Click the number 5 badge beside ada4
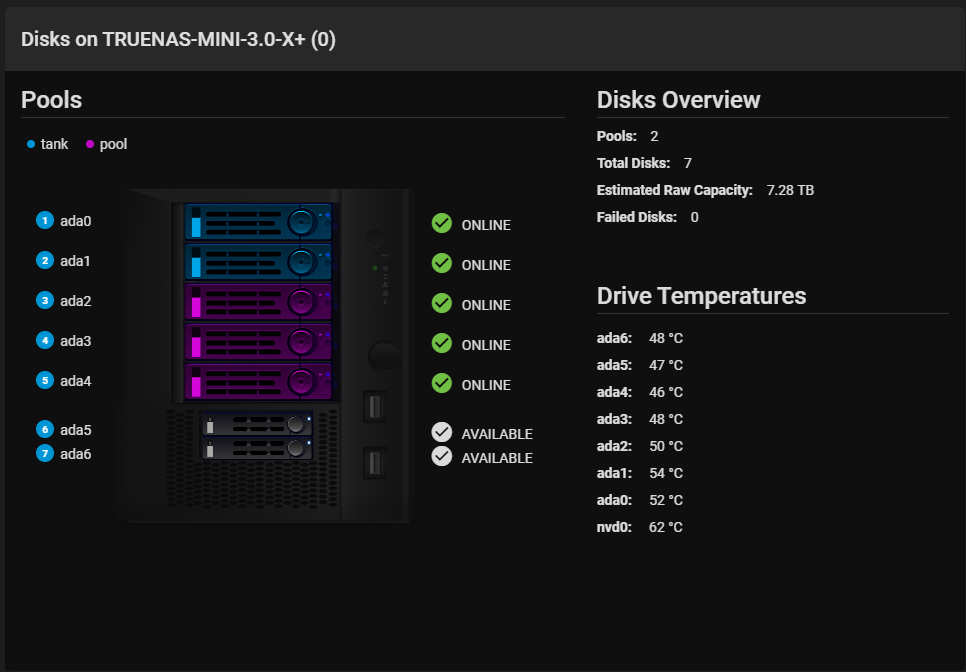Viewport: 966px width, 672px height. 45,381
